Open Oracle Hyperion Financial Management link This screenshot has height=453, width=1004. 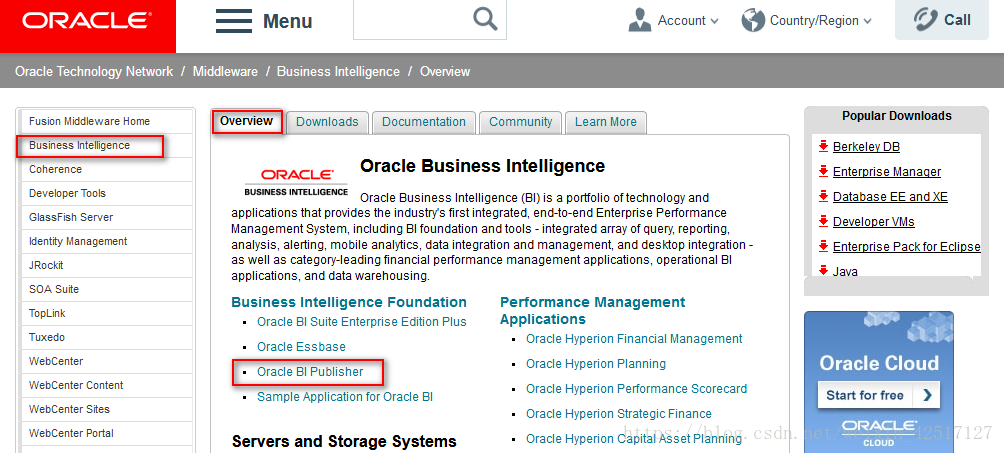(635, 338)
